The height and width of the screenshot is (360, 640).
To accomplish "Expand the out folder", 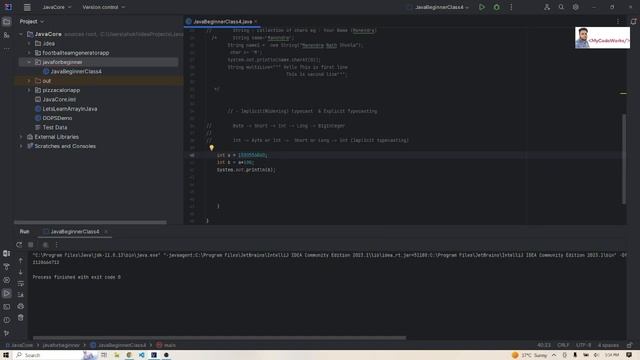I will coord(29,81).
